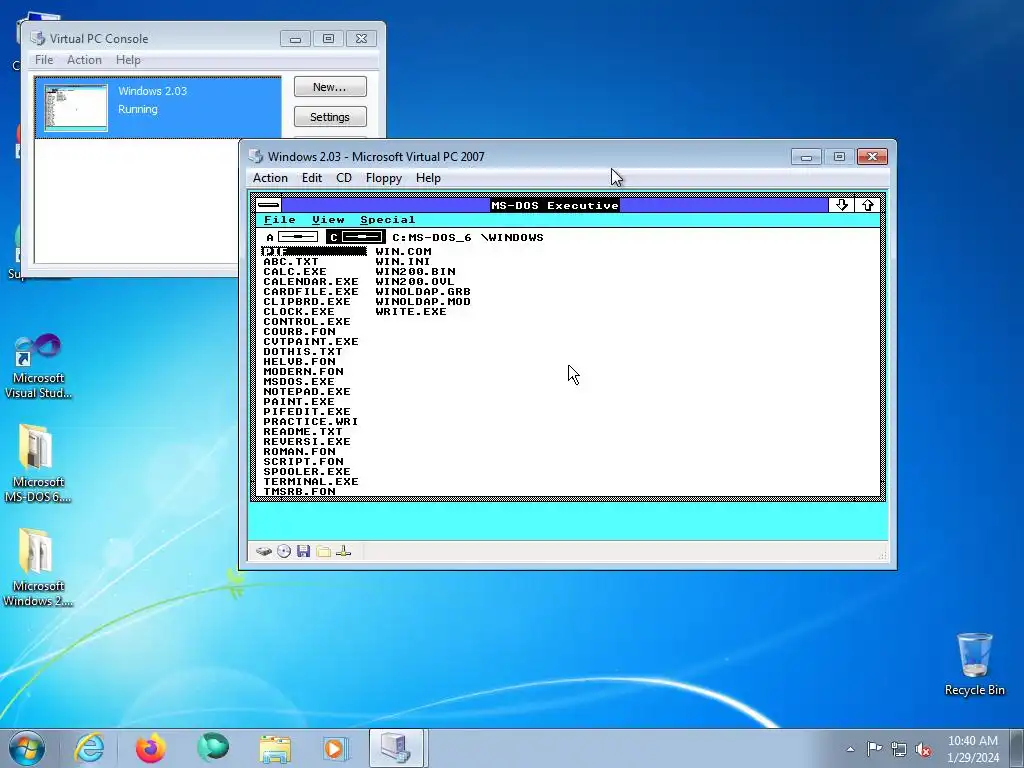Select MSDOS.EXE in the file list
The width and height of the screenshot is (1024, 768).
(298, 381)
